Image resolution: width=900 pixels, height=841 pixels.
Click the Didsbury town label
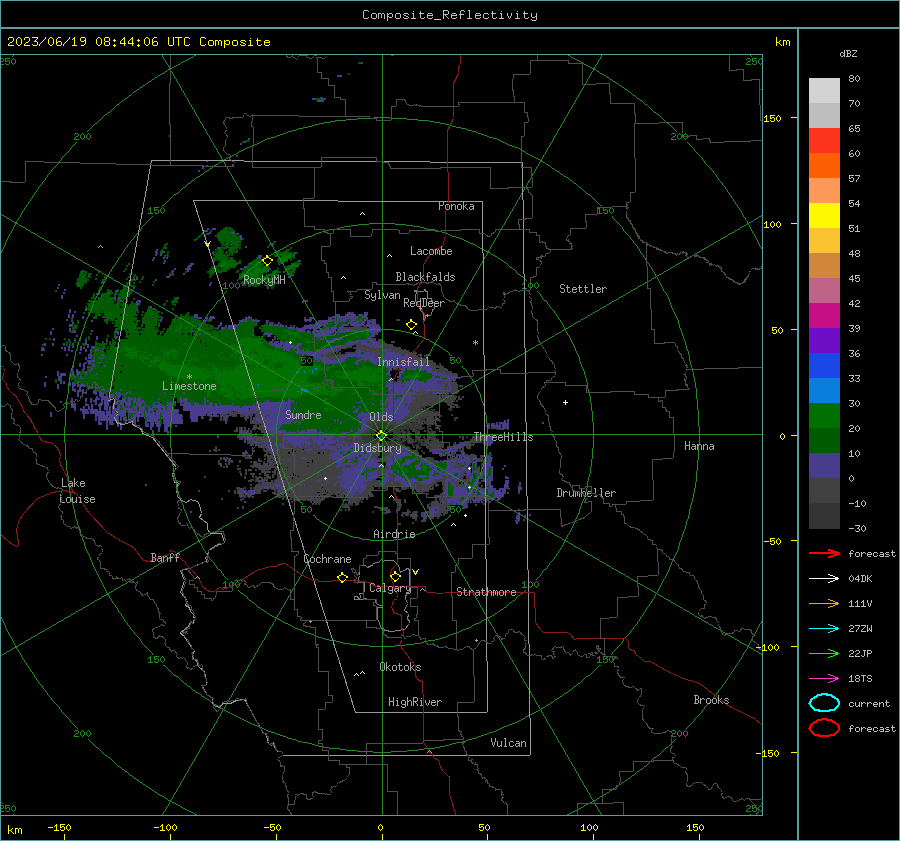point(378,448)
